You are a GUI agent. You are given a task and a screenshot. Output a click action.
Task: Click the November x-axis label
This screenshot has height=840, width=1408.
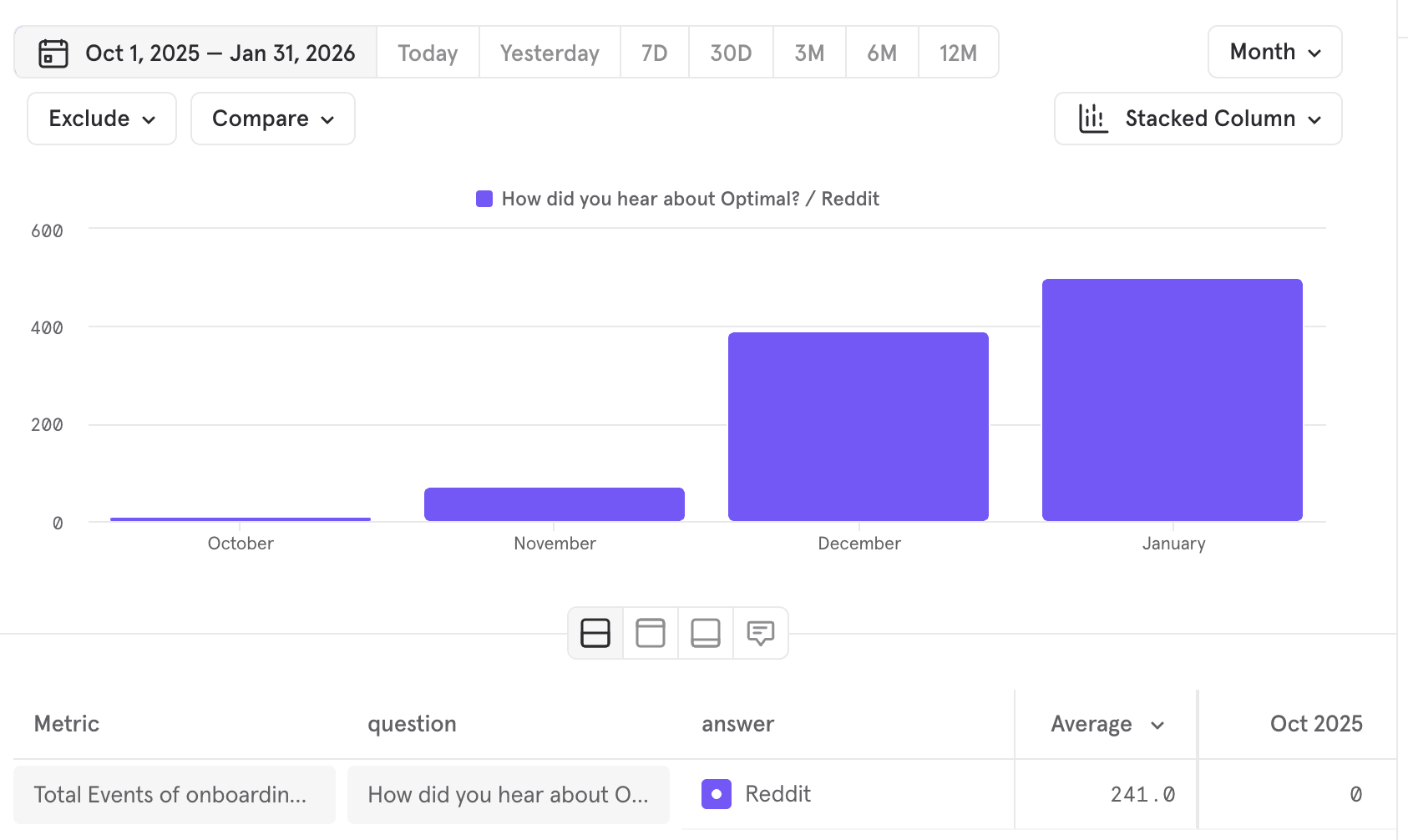pos(555,544)
